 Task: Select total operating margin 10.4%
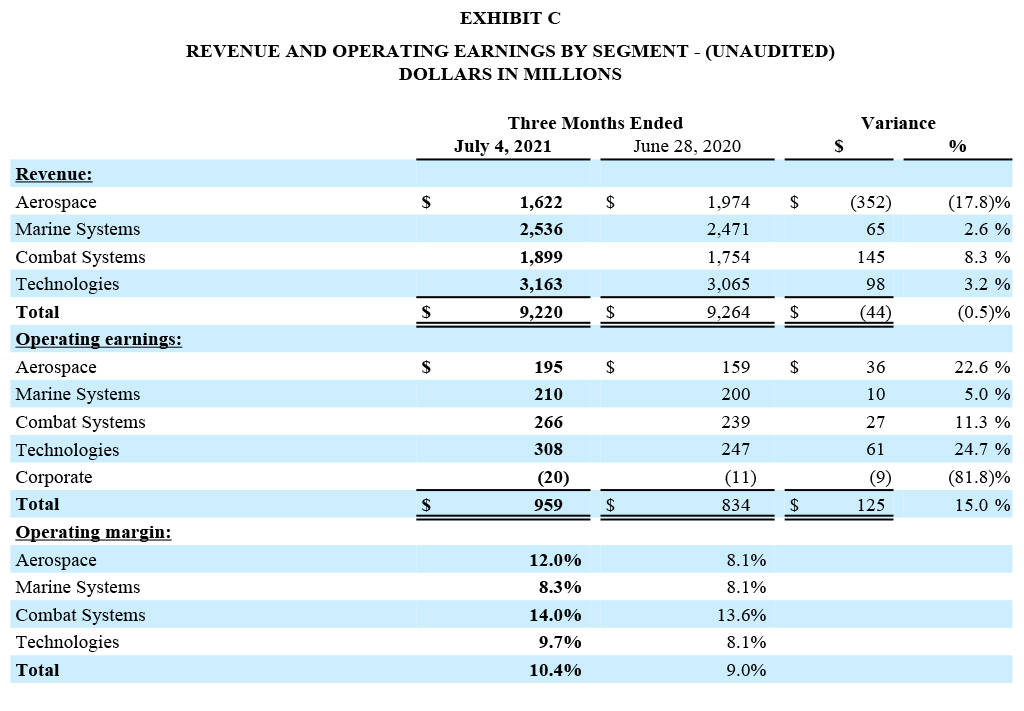point(555,671)
